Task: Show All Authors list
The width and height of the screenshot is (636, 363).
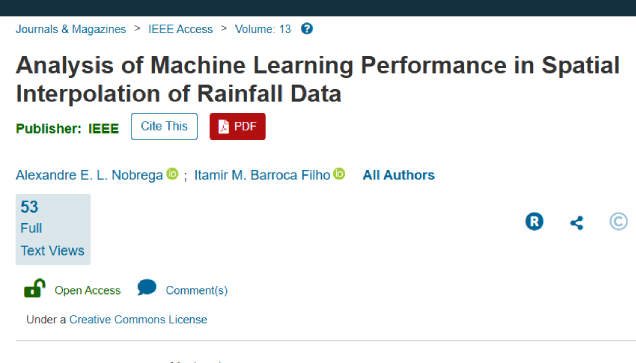Action: (398, 175)
